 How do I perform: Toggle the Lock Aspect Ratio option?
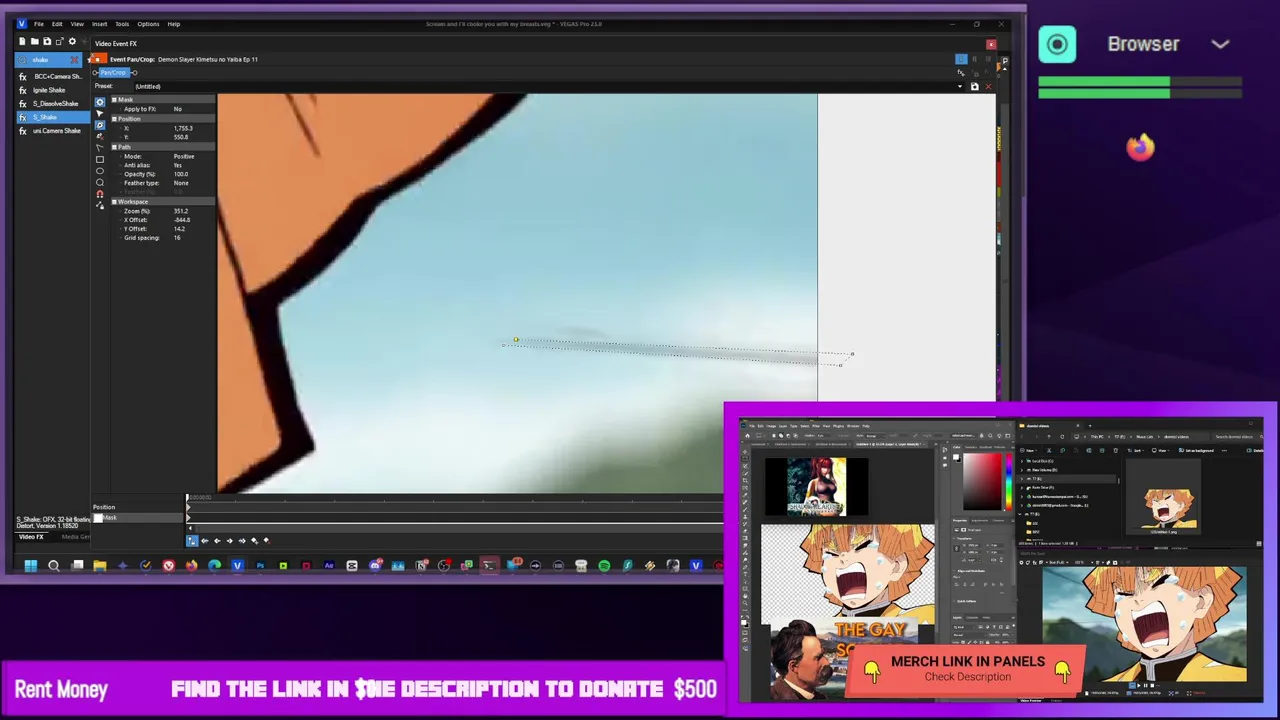pos(99,205)
